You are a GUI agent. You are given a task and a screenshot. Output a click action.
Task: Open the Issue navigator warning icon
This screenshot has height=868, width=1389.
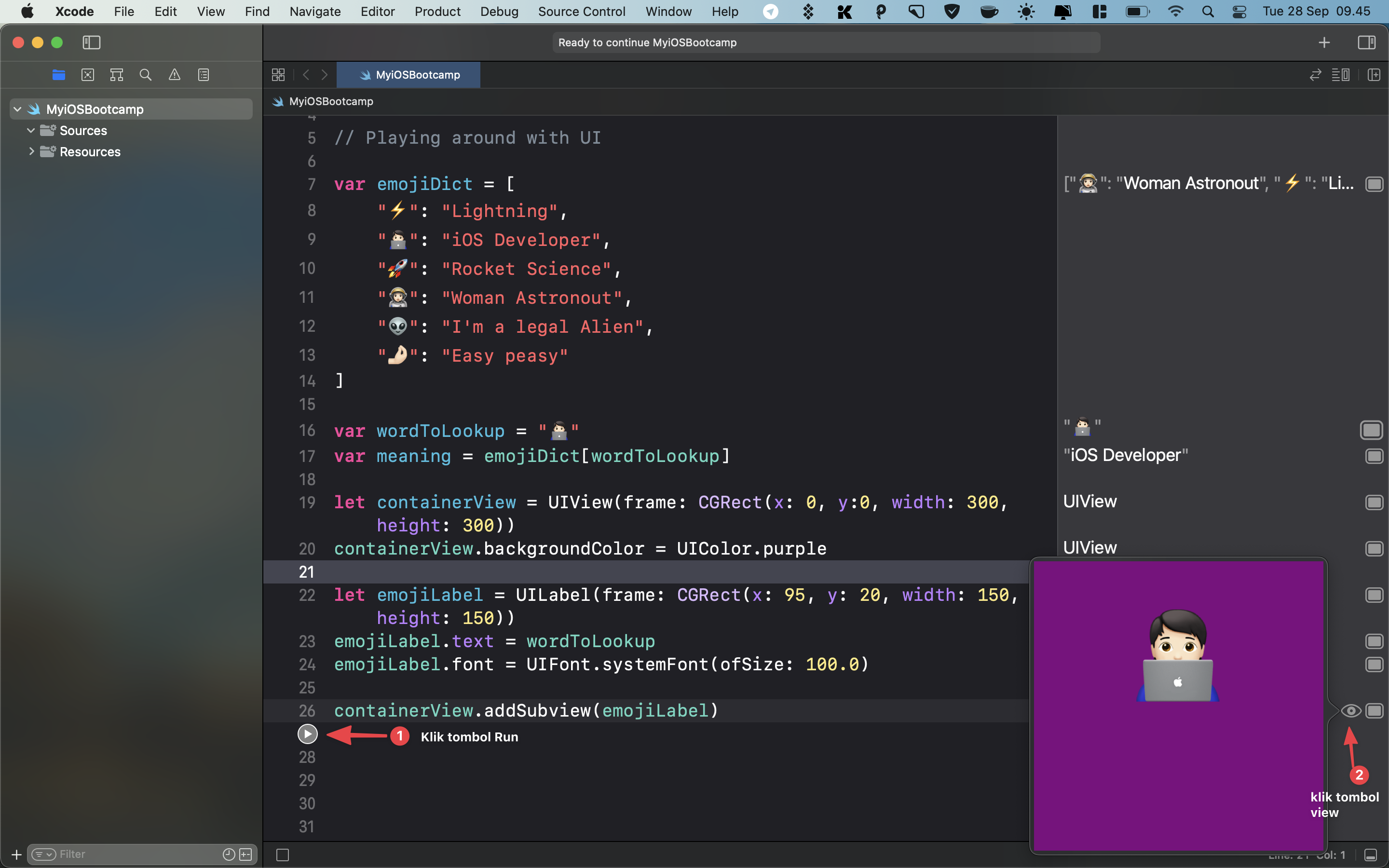tap(175, 75)
